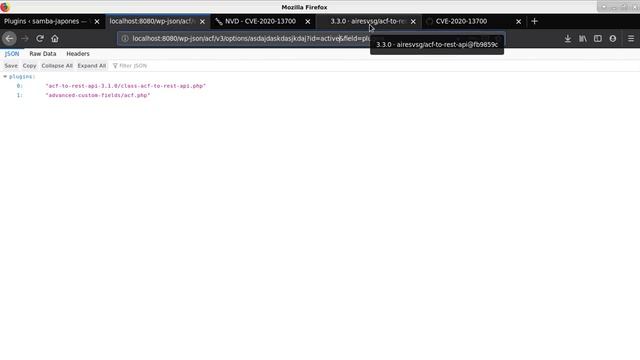Open the Downloads panel icon
Screen dimensions: 640x360
[x=567, y=38]
